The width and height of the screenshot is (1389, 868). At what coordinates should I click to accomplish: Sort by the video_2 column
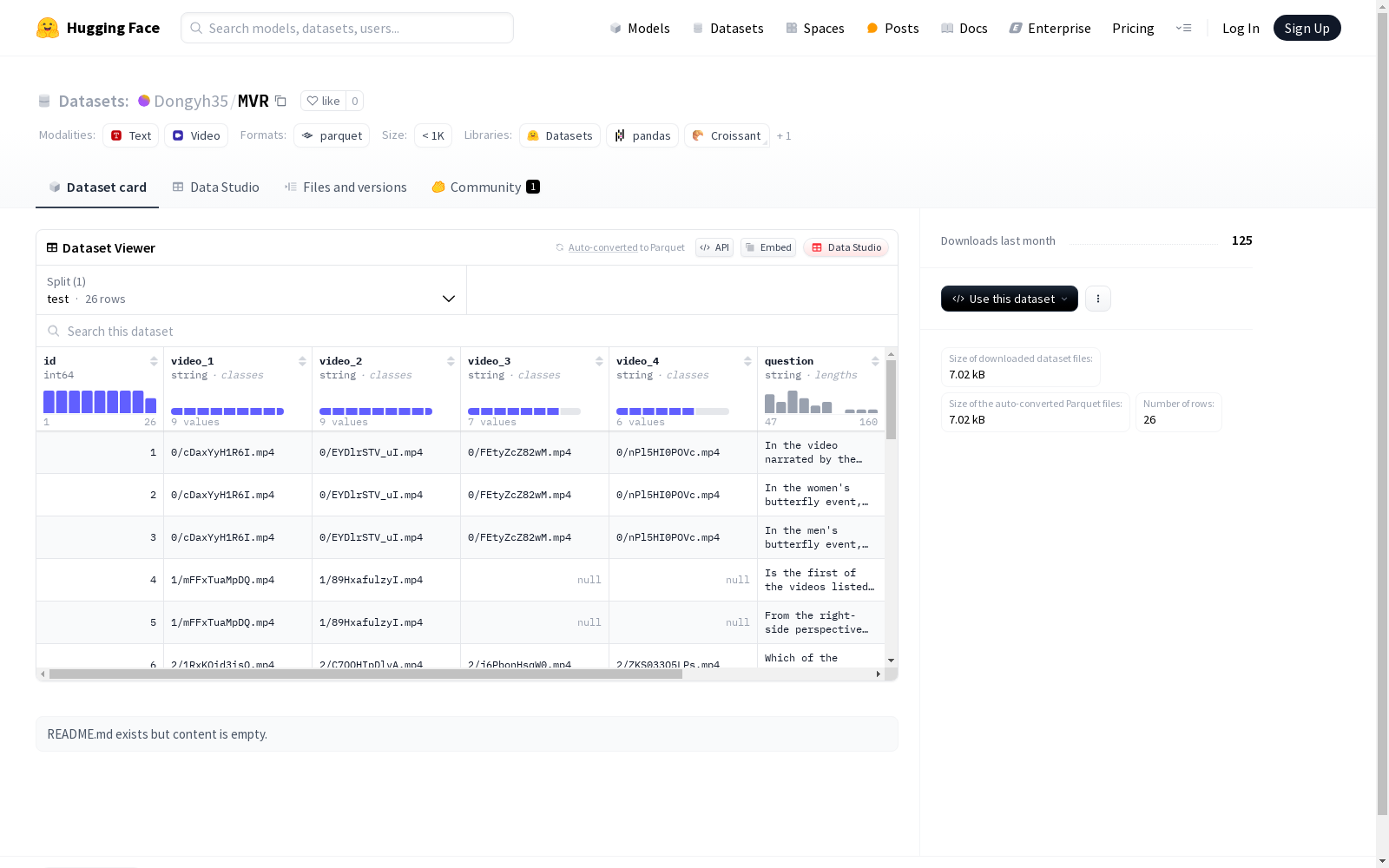(451, 361)
